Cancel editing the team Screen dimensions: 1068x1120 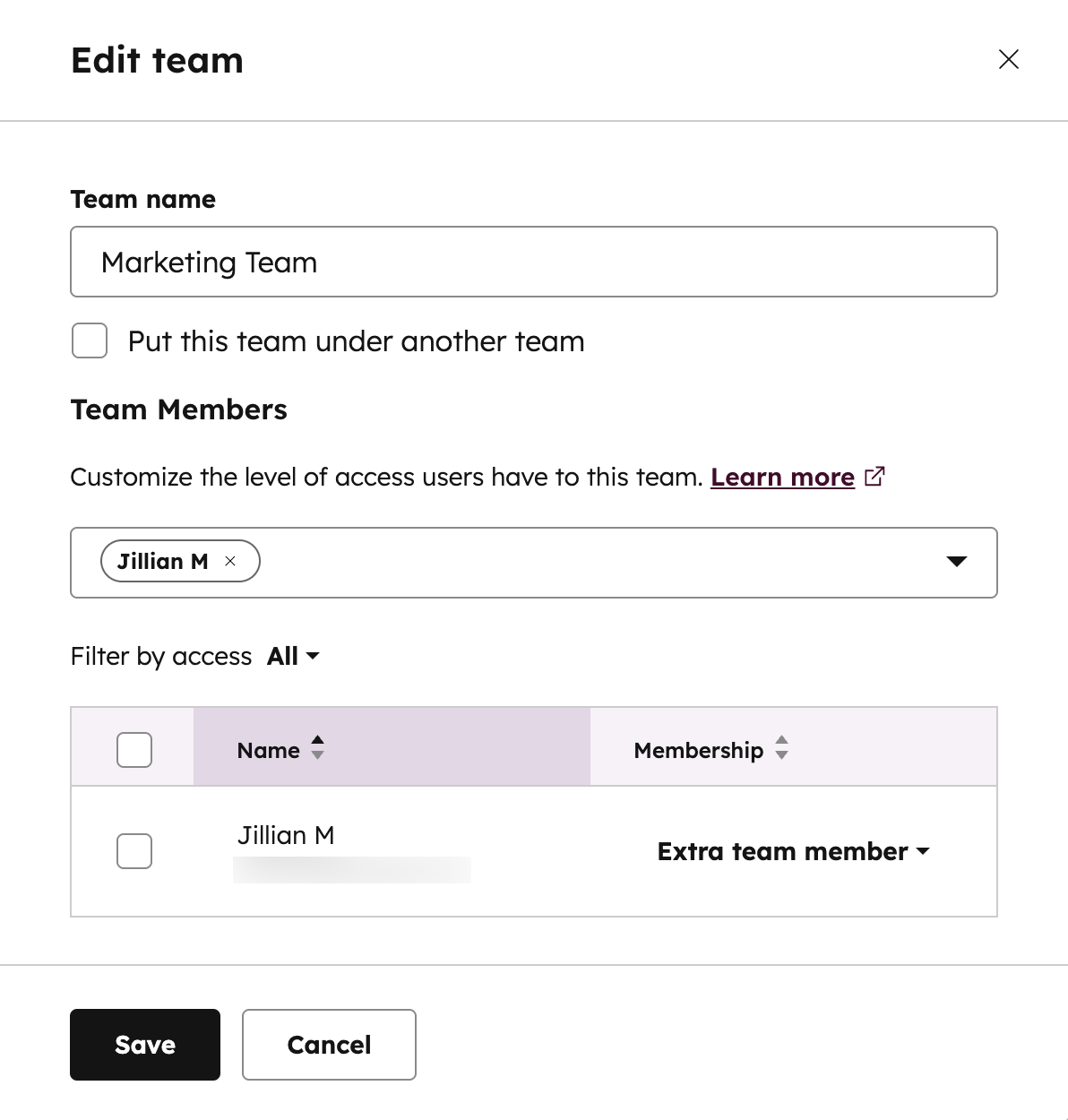coord(328,1044)
